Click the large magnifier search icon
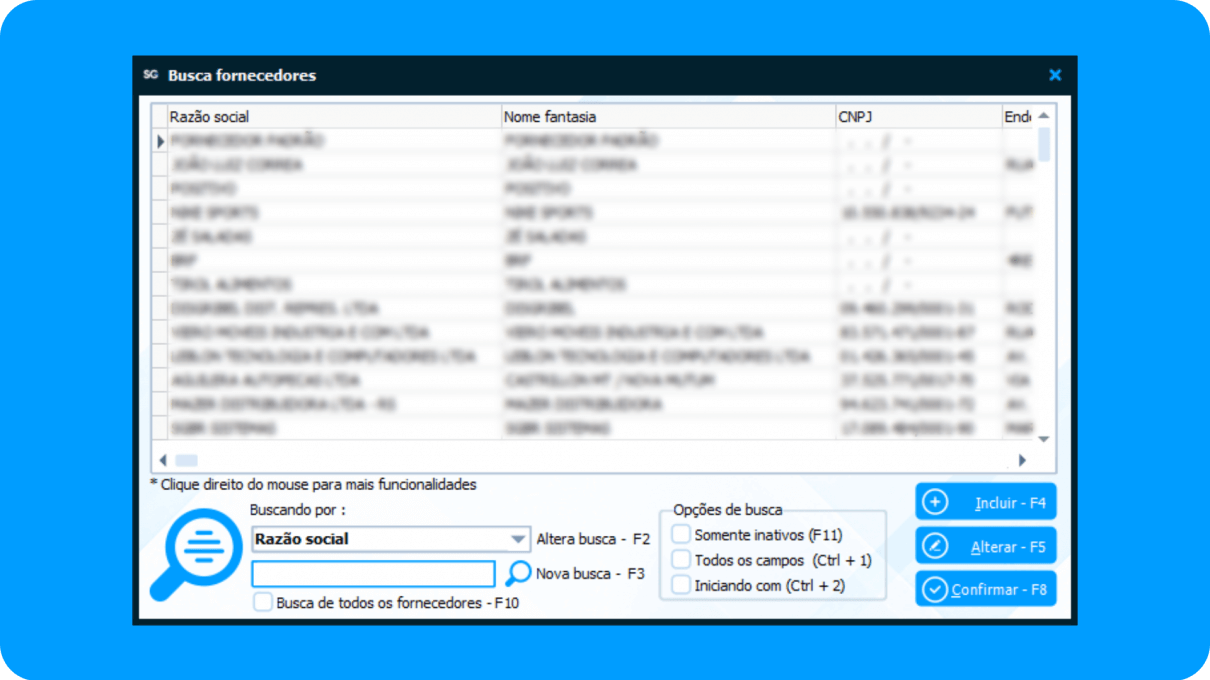This screenshot has width=1210, height=680. (196, 554)
